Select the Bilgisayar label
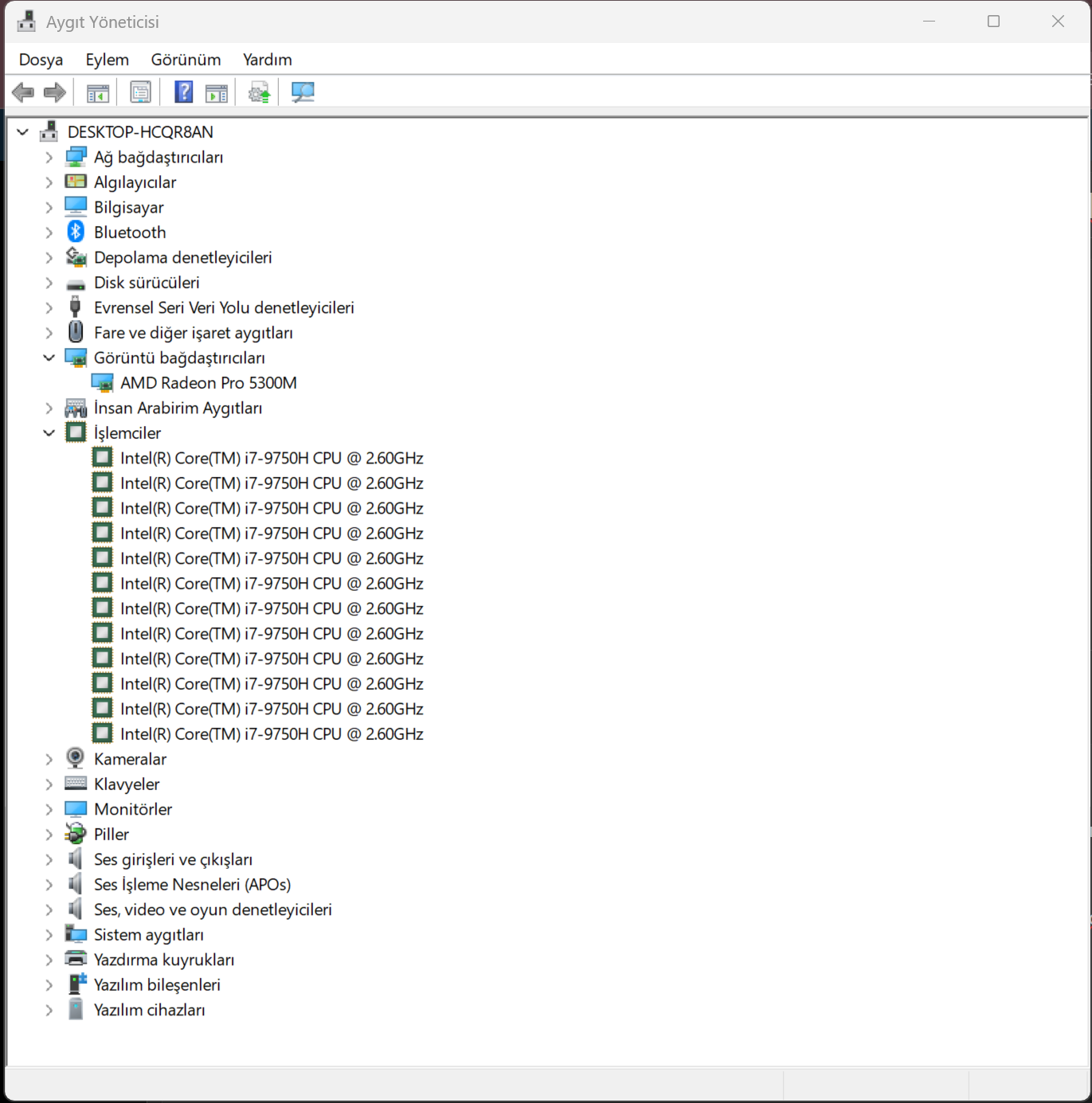This screenshot has width=1092, height=1103. tap(129, 207)
